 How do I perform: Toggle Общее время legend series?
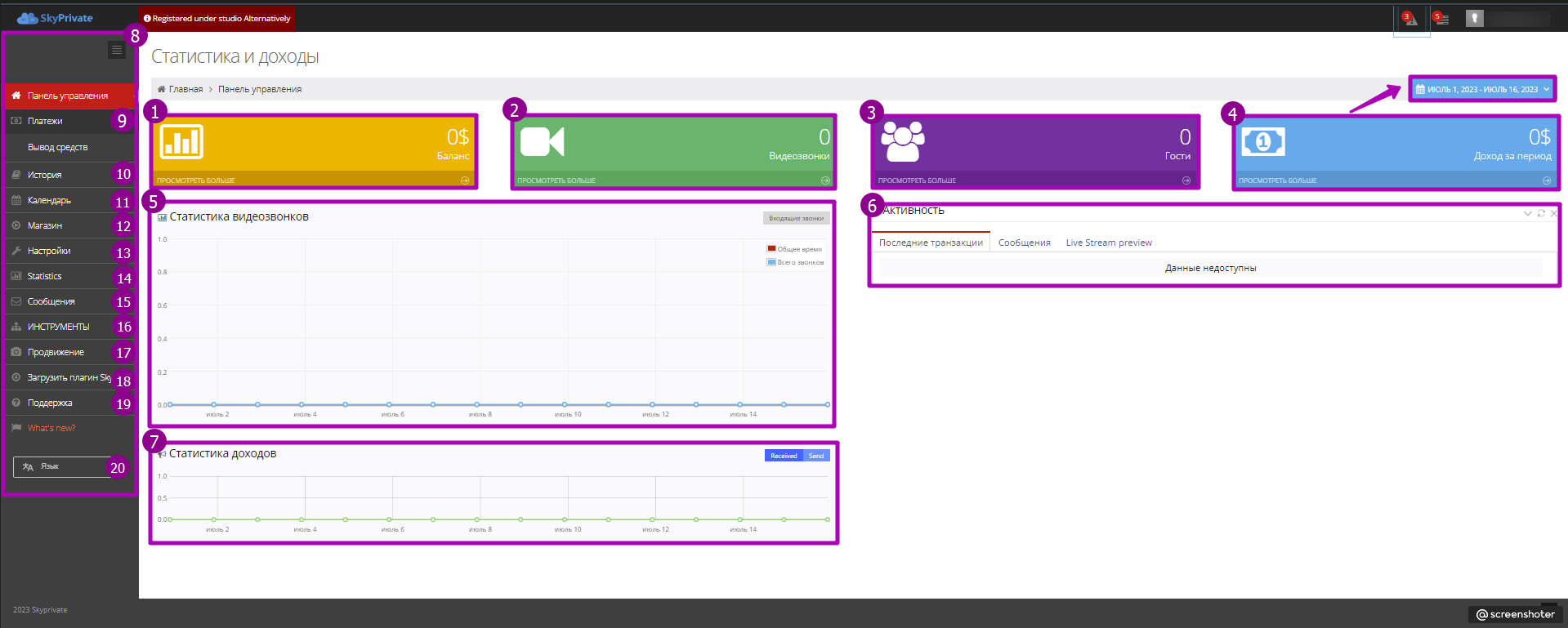[771, 249]
